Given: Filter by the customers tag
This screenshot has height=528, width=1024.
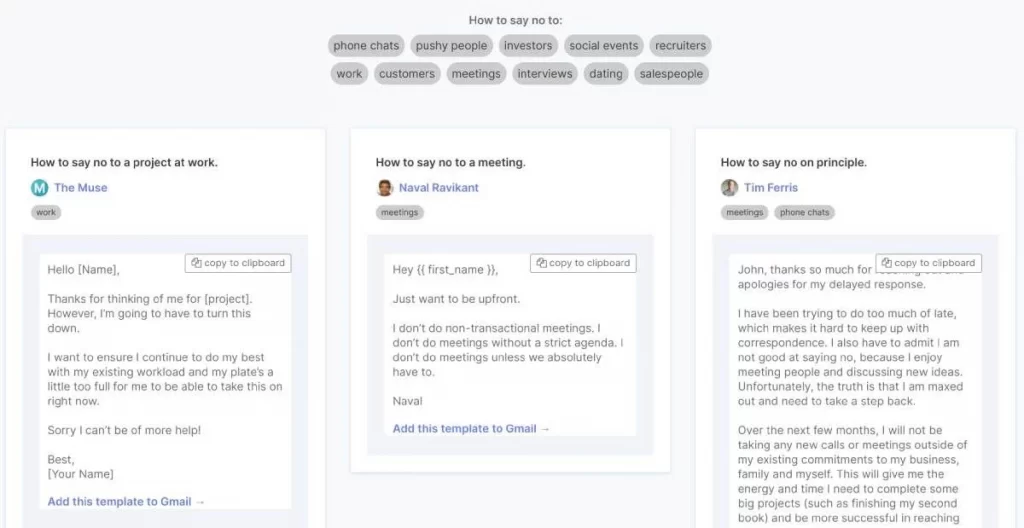Looking at the screenshot, I should (x=407, y=74).
